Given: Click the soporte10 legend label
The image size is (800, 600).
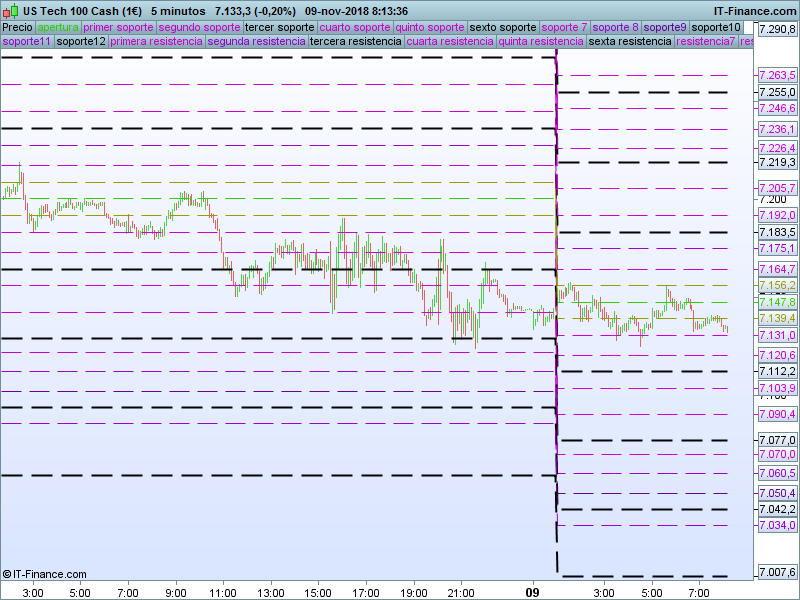Looking at the screenshot, I should point(716,27).
